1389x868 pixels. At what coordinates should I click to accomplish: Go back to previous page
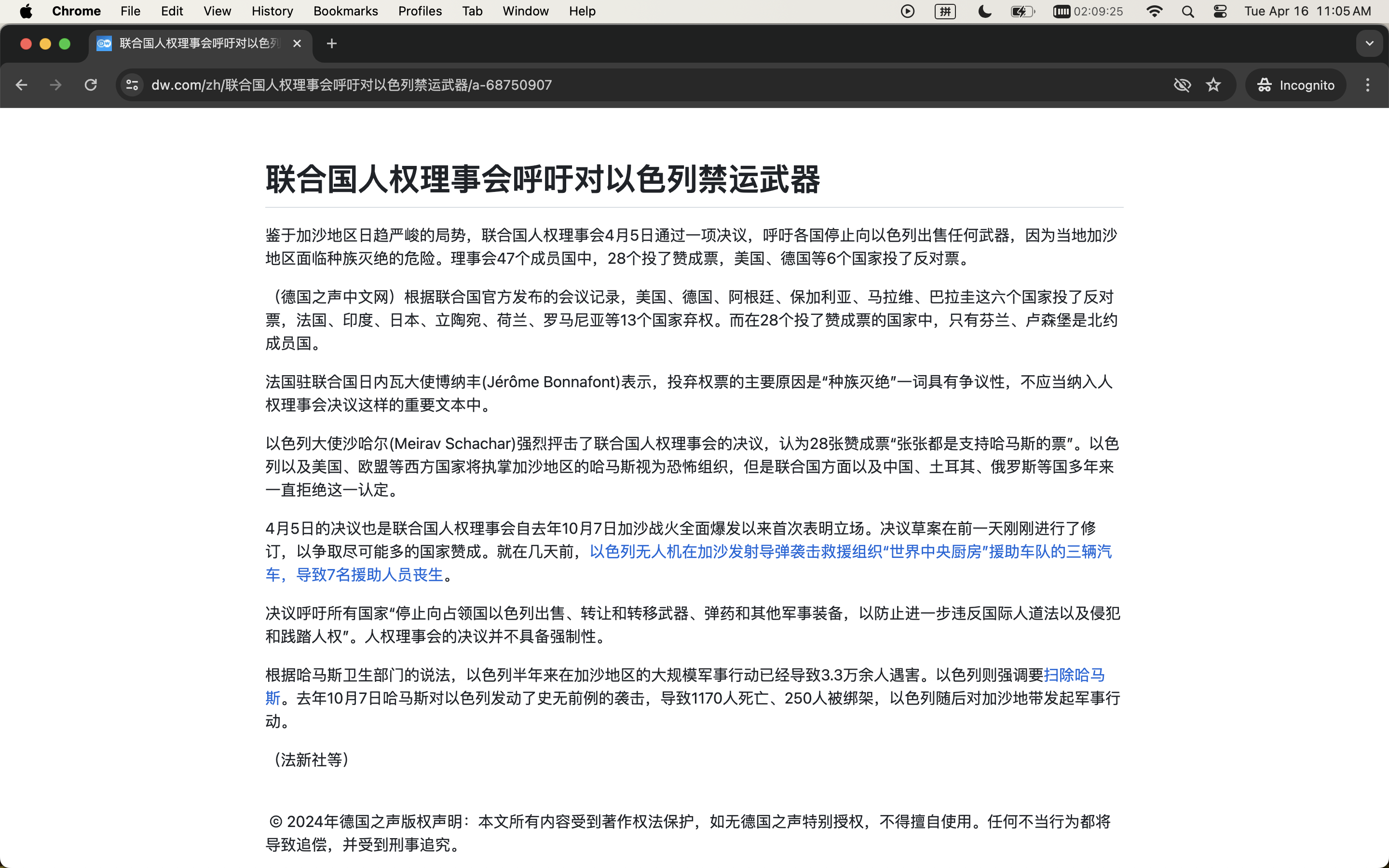tap(21, 85)
